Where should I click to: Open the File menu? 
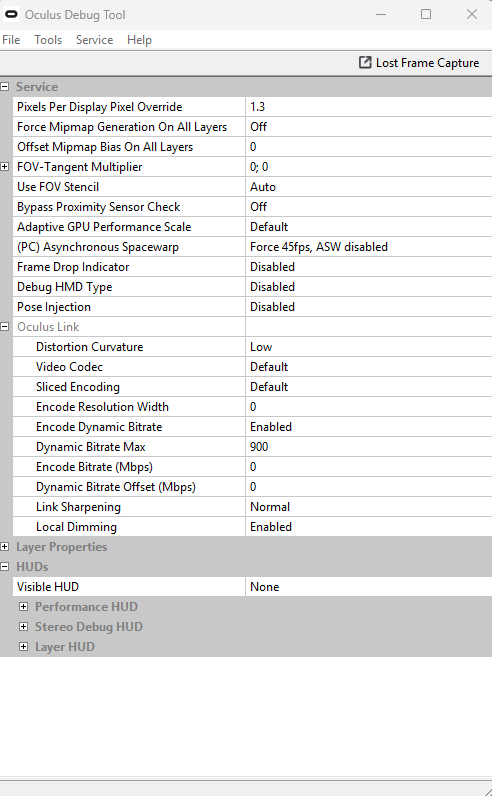[11, 40]
